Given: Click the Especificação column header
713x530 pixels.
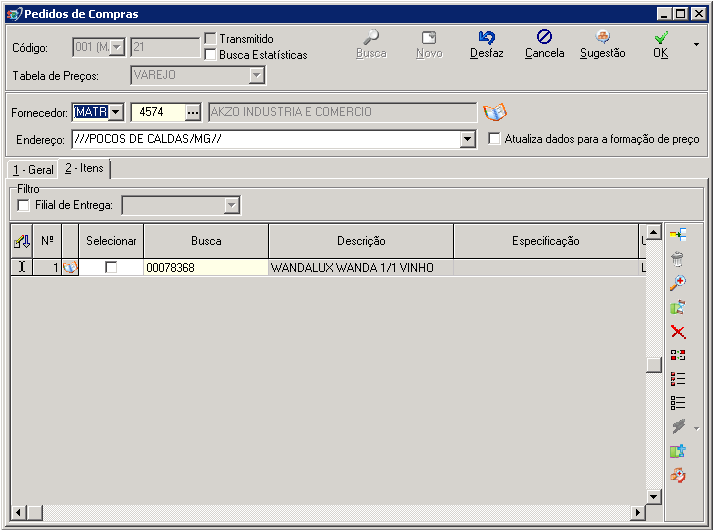Looking at the screenshot, I should coord(546,241).
